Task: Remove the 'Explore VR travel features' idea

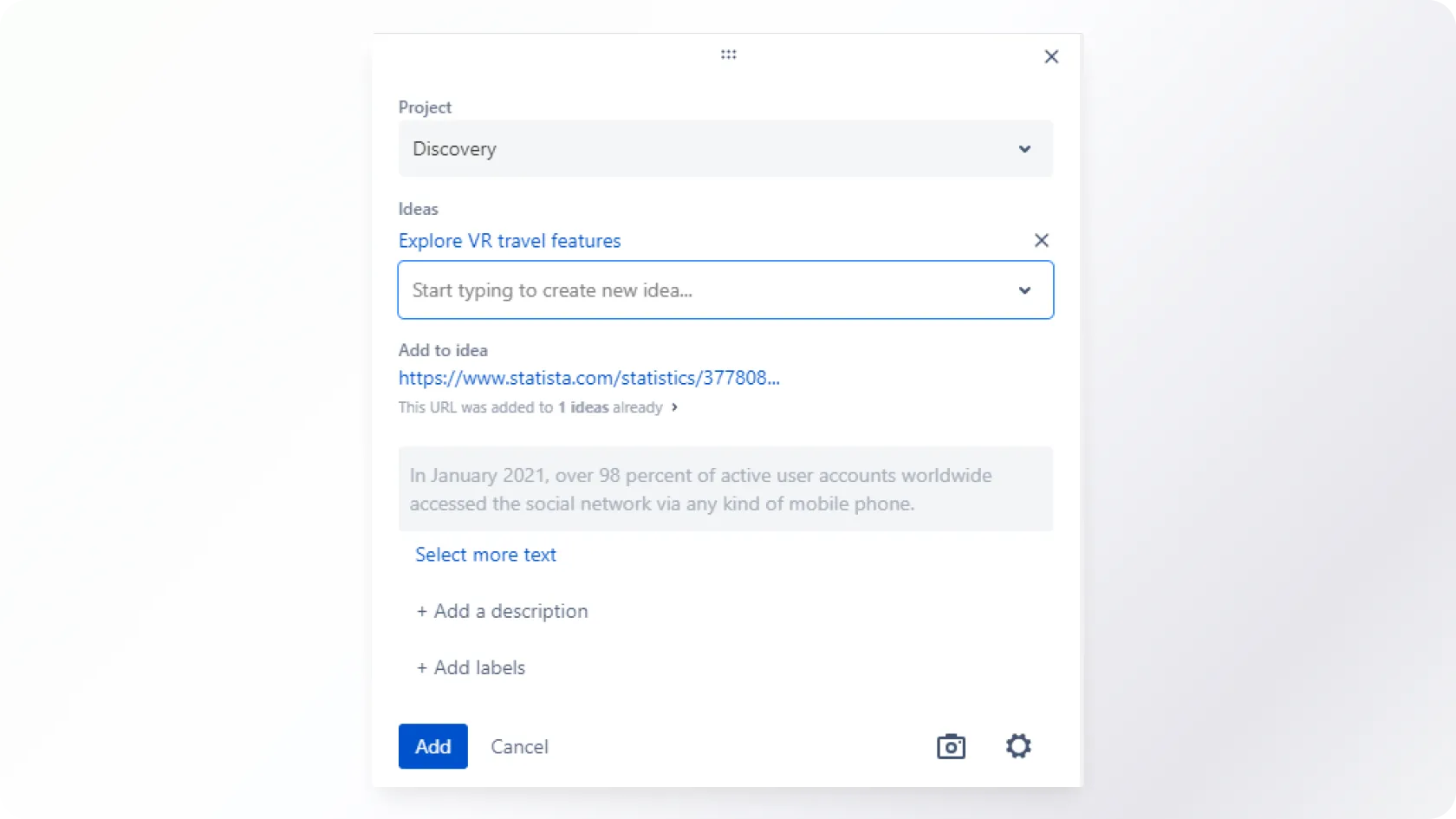Action: [1041, 241]
